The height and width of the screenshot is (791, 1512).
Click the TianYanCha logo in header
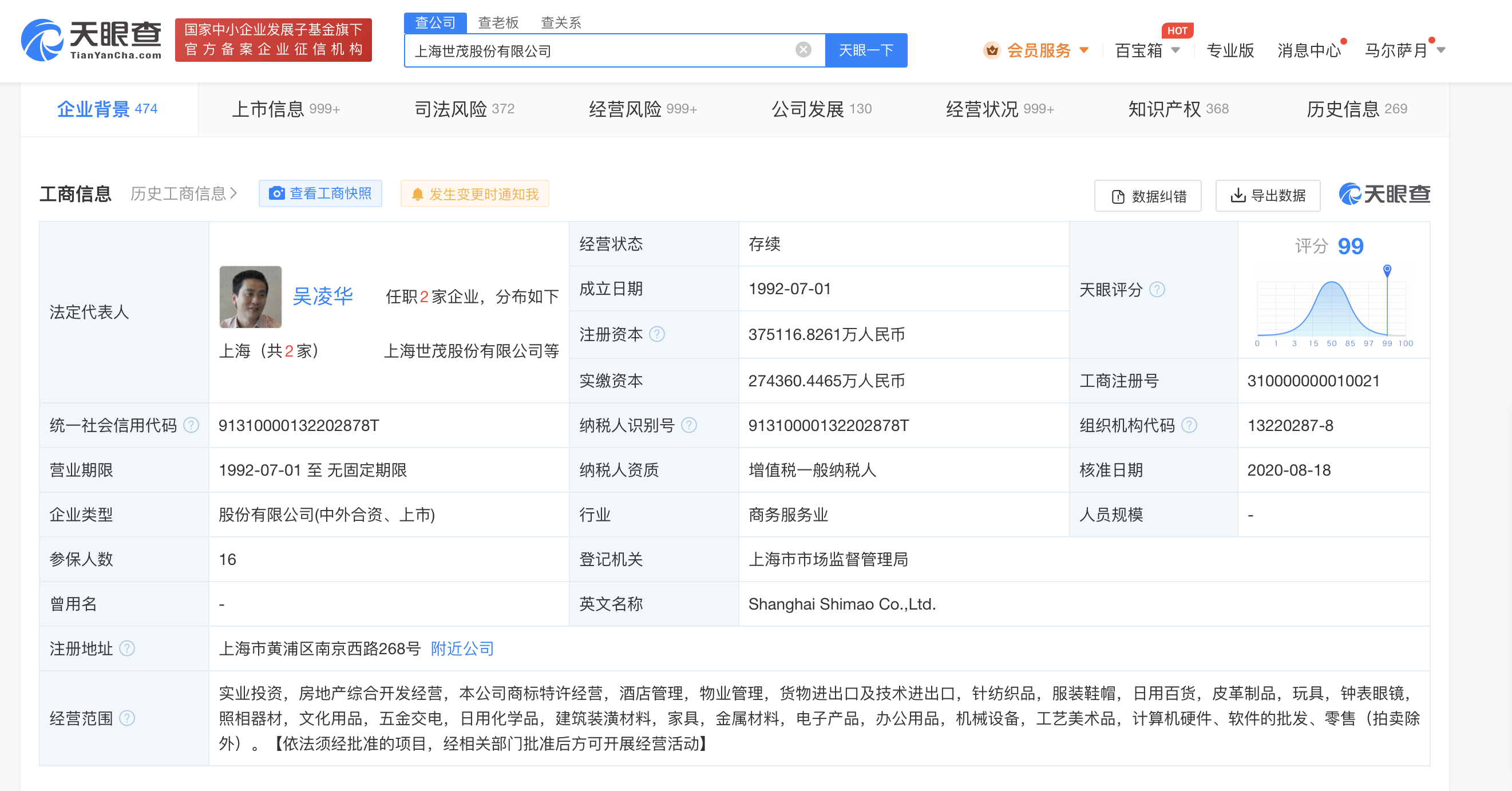(x=91, y=40)
